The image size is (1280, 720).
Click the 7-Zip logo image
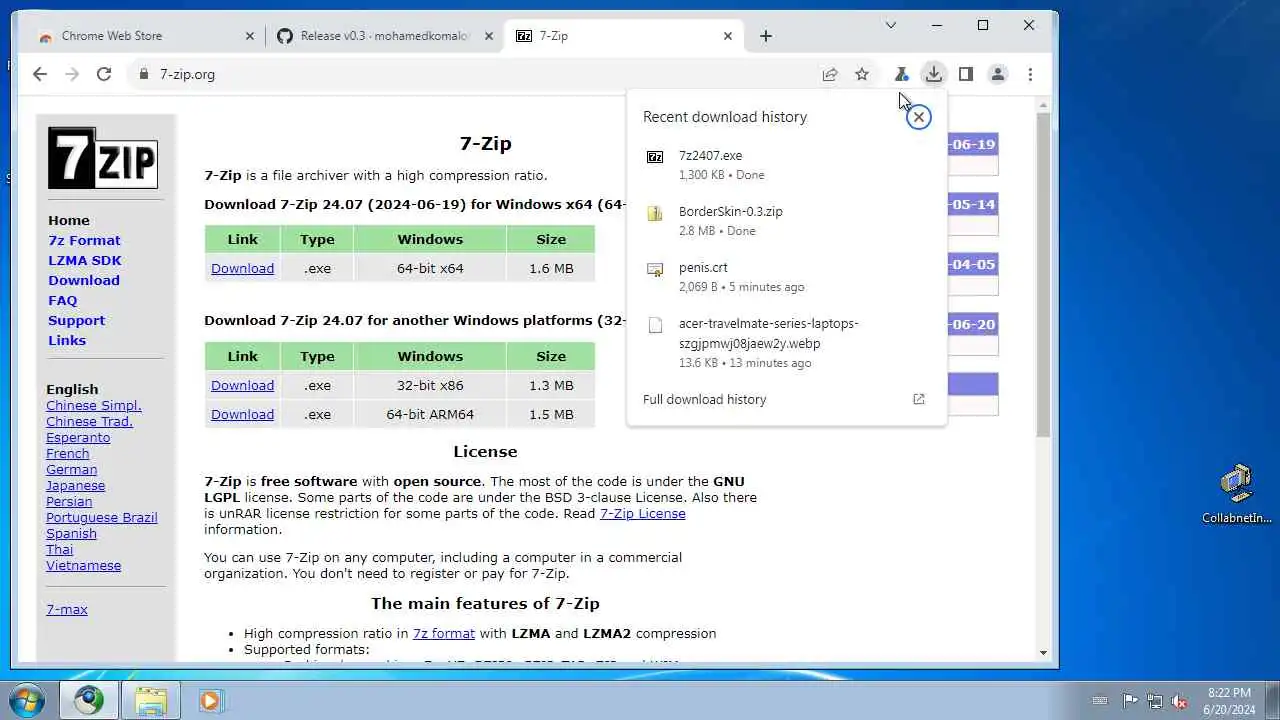(x=103, y=158)
